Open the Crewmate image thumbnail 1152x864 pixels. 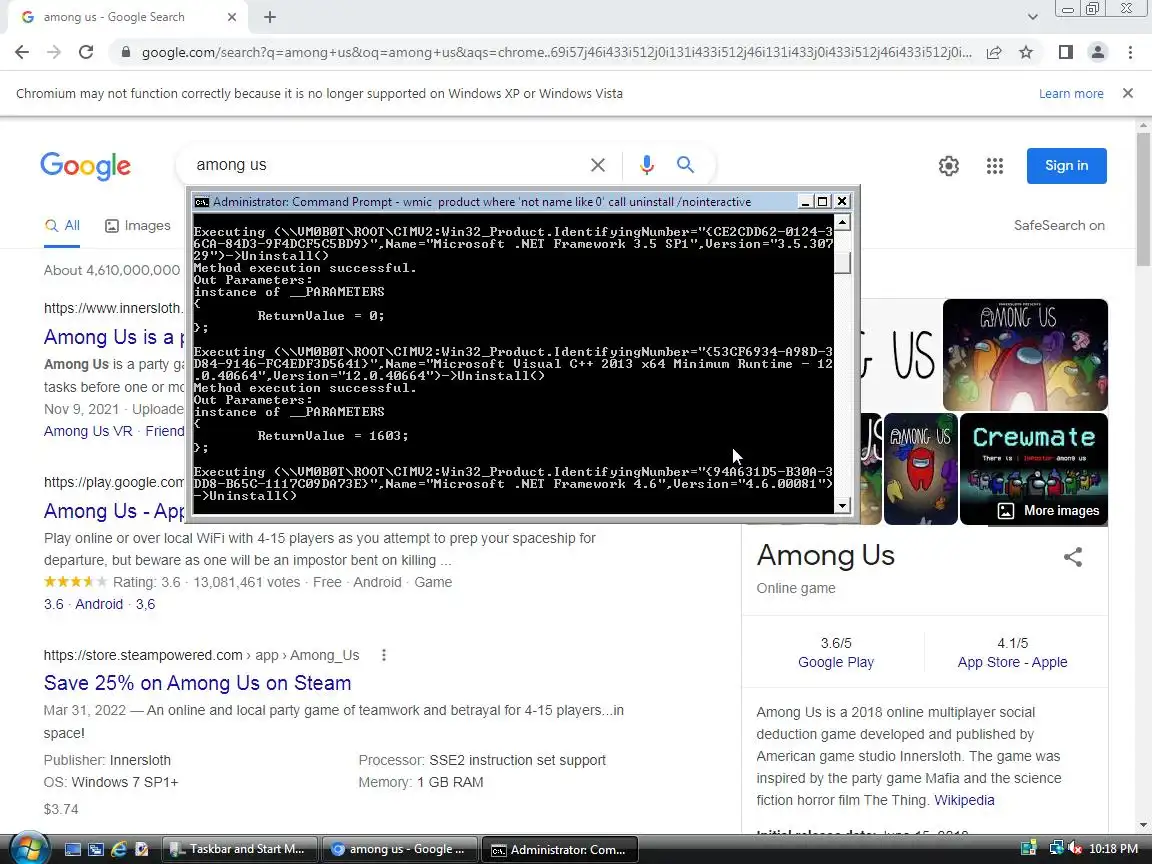click(1034, 469)
